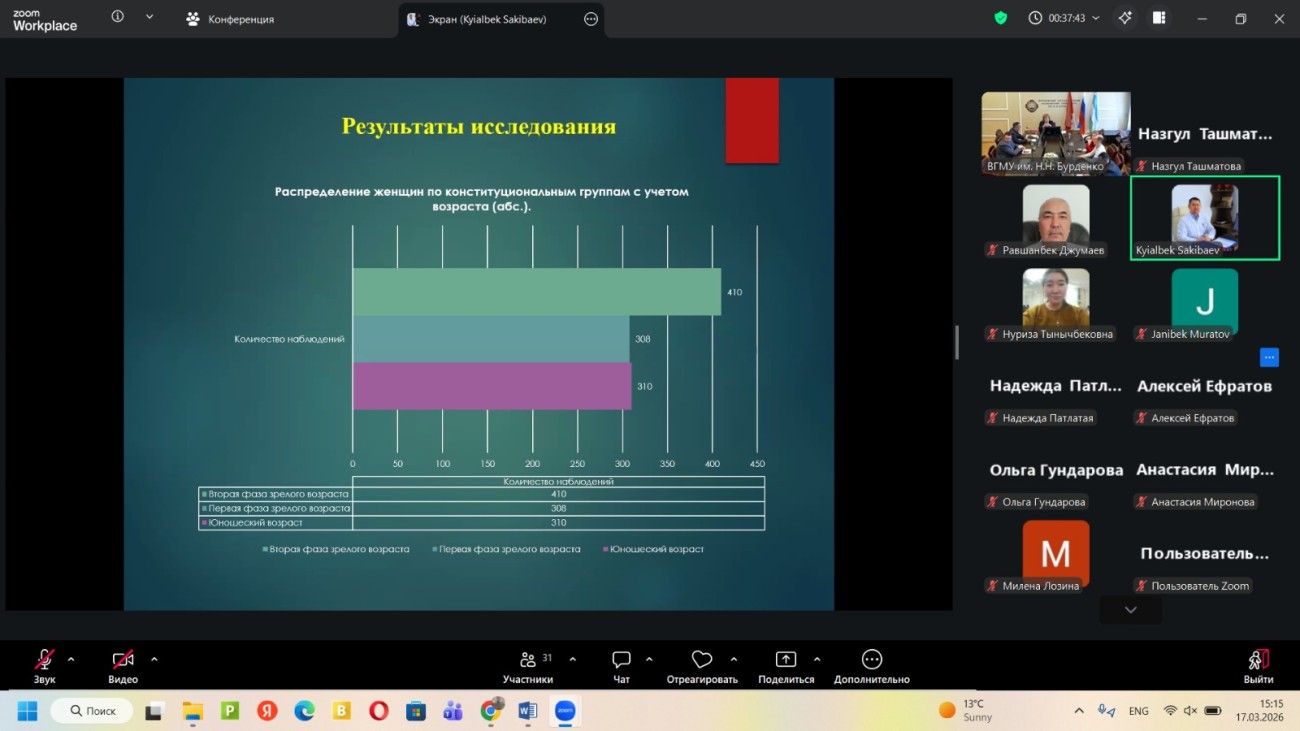Click the green meeting security shield
This screenshot has height=731, width=1300.
1000,17
